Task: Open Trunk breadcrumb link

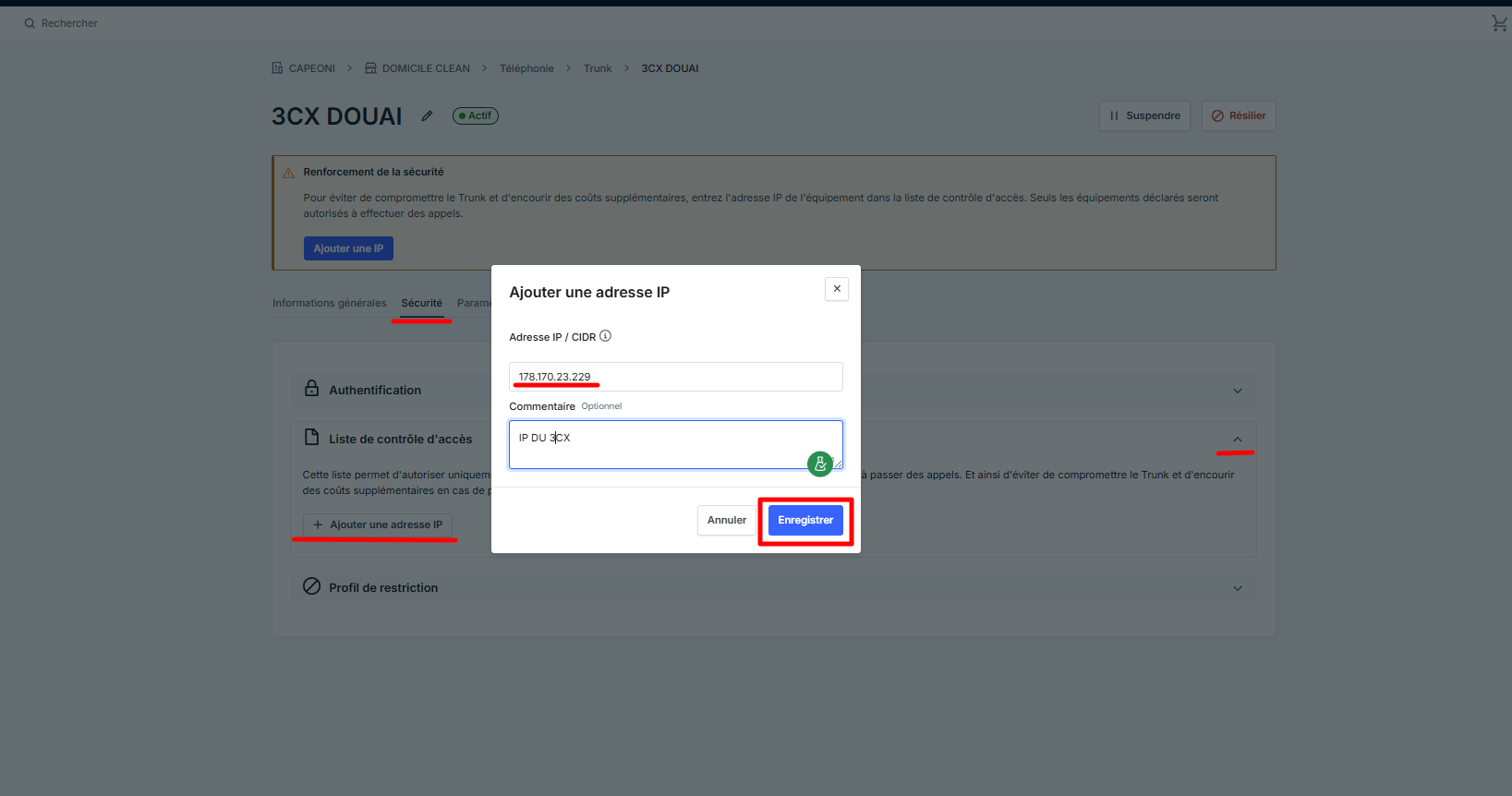Action: tap(598, 68)
